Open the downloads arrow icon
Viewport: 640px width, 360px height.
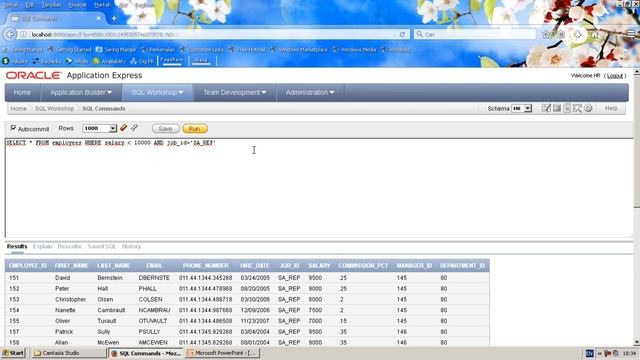pyautogui.click(x=578, y=35)
